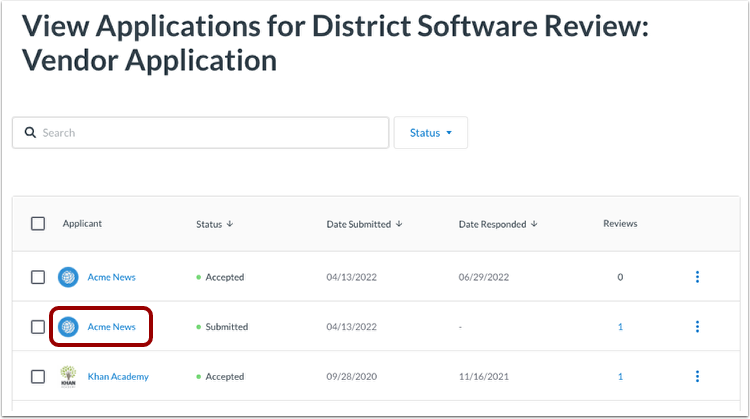Click the search magnifier icon
The image size is (750, 419).
[30, 132]
